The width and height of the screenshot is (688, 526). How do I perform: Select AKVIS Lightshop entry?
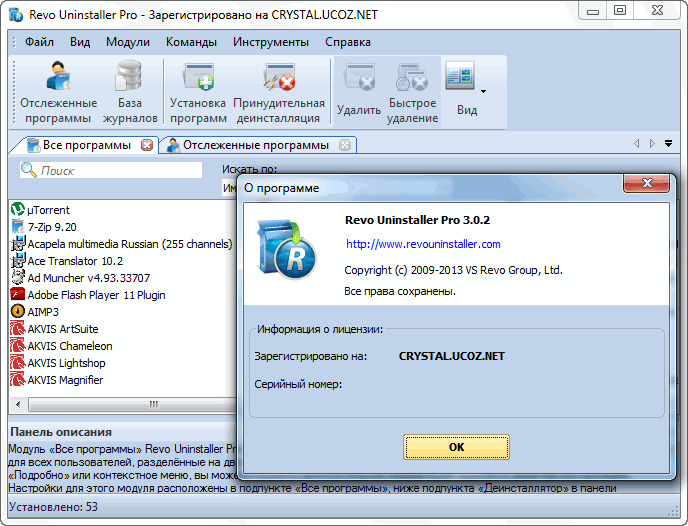[x=66, y=363]
